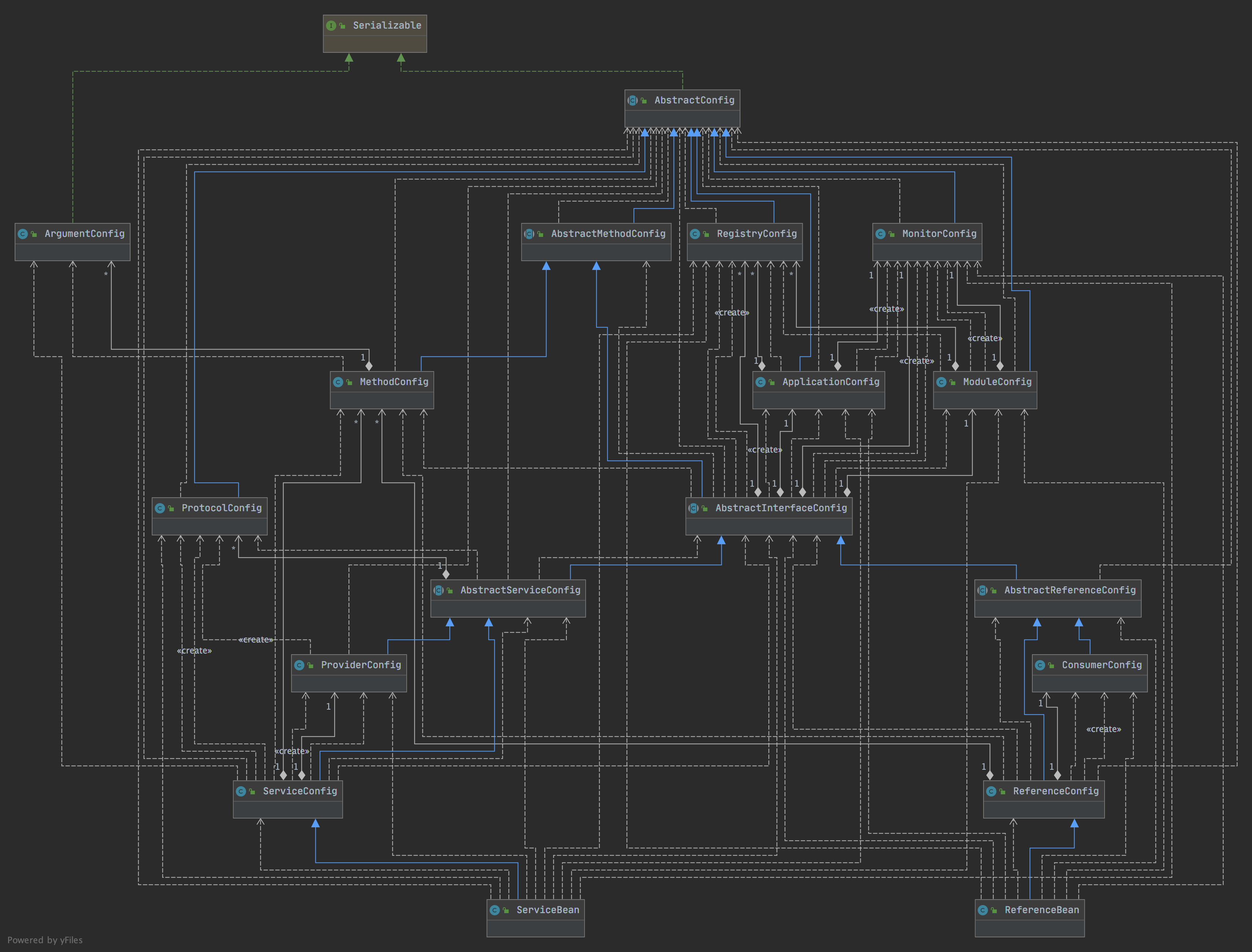The height and width of the screenshot is (952, 1252).
Task: Click the AbstractMethodConfig class icon
Action: (529, 234)
